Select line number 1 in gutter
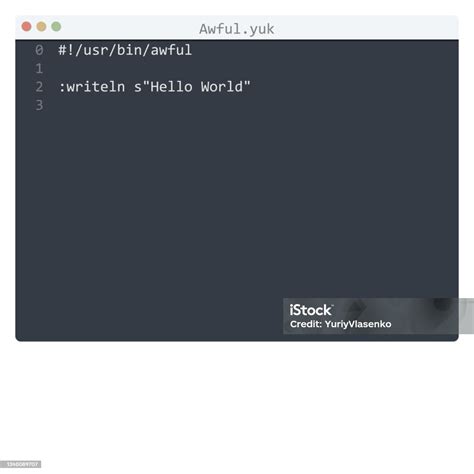474x474 pixels. 39,69
